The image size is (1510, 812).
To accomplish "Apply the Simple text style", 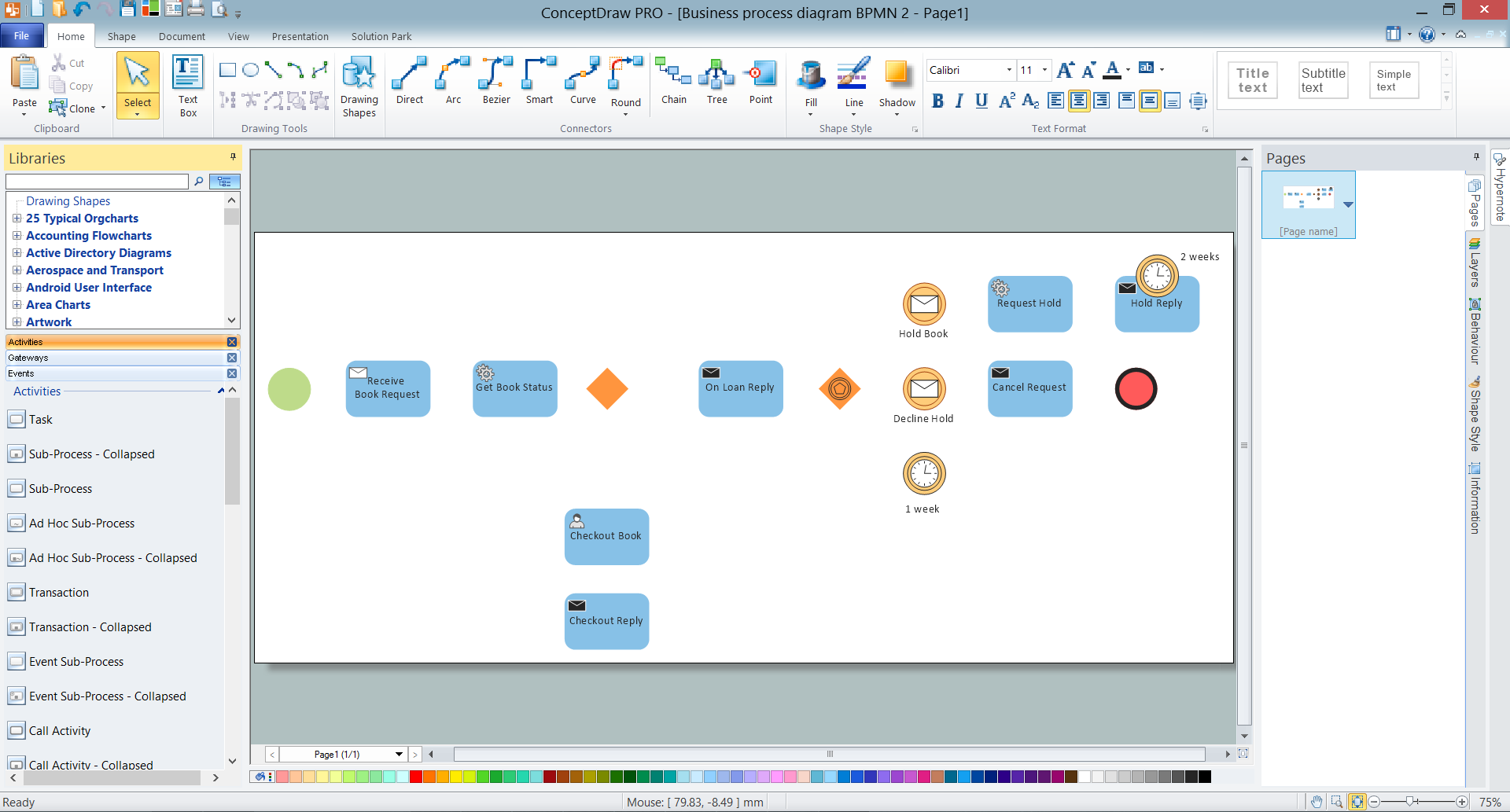I will [1394, 80].
